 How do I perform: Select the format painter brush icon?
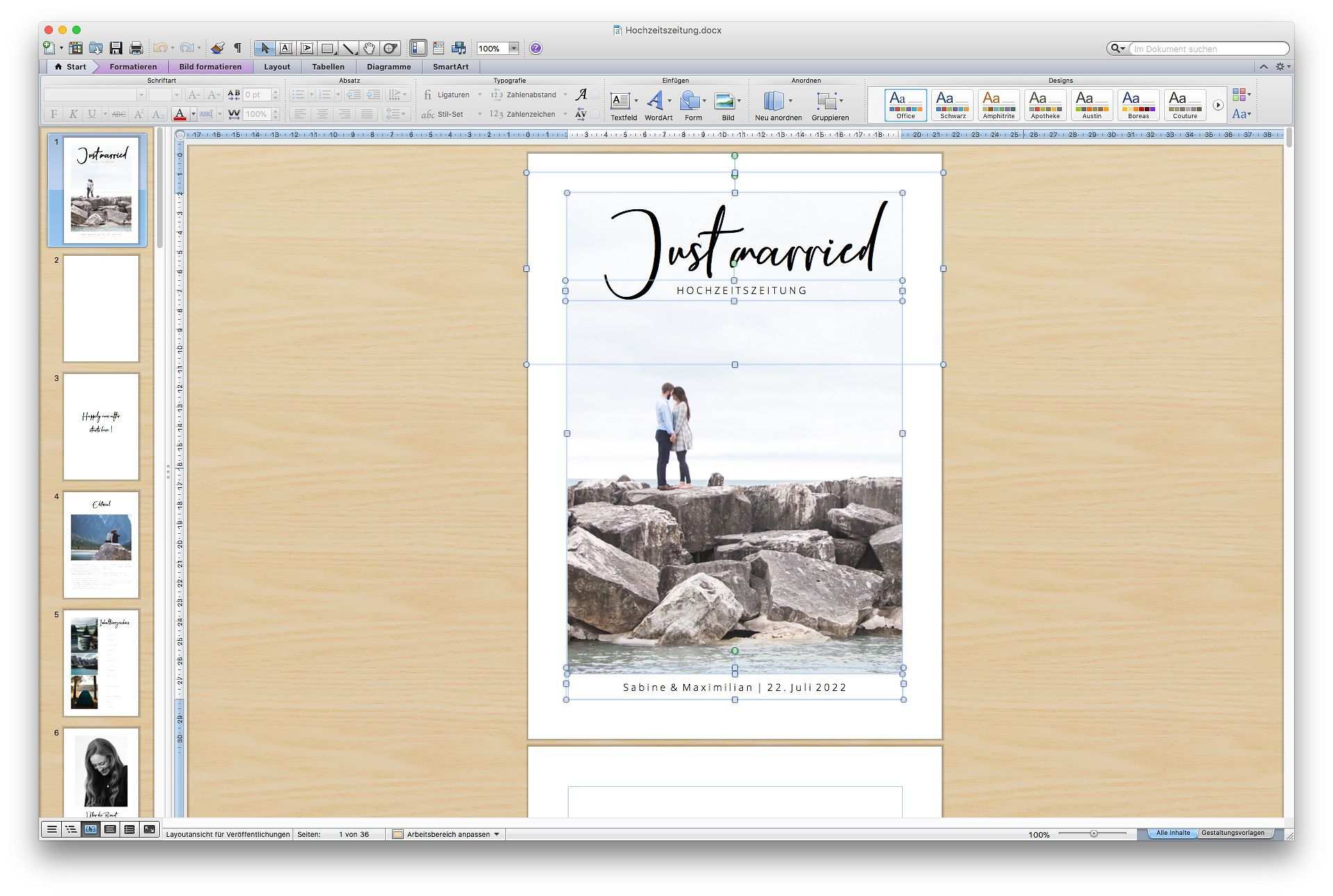coord(218,48)
